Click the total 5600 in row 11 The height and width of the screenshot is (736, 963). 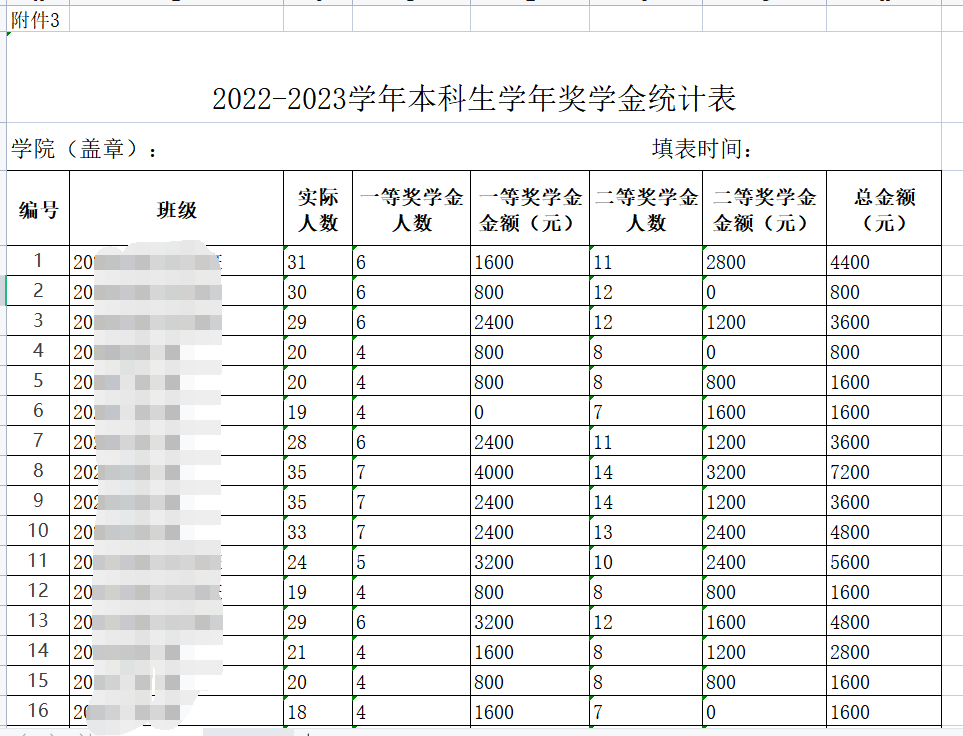pos(884,562)
